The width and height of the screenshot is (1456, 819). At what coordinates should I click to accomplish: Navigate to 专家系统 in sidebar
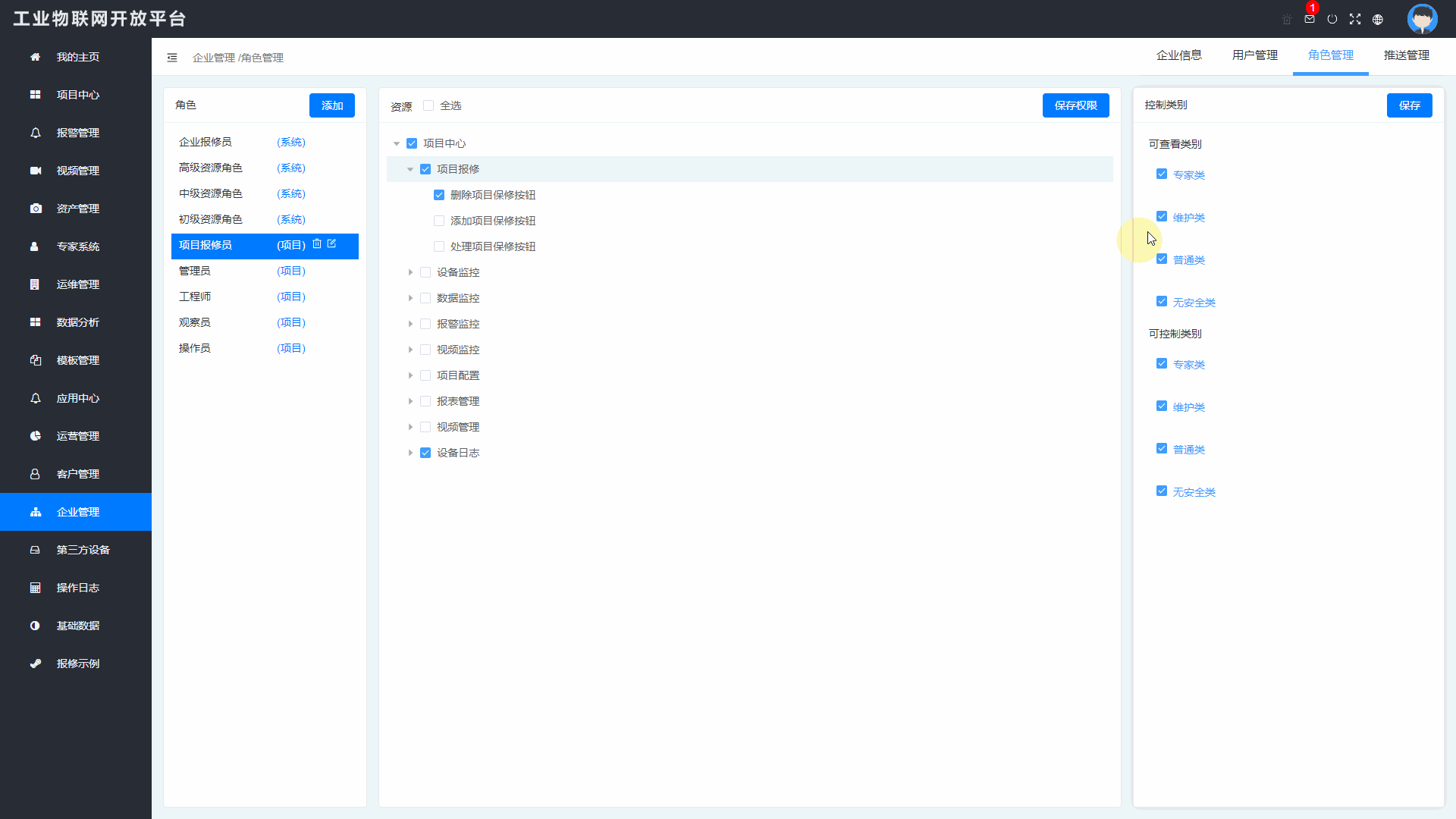coord(77,246)
